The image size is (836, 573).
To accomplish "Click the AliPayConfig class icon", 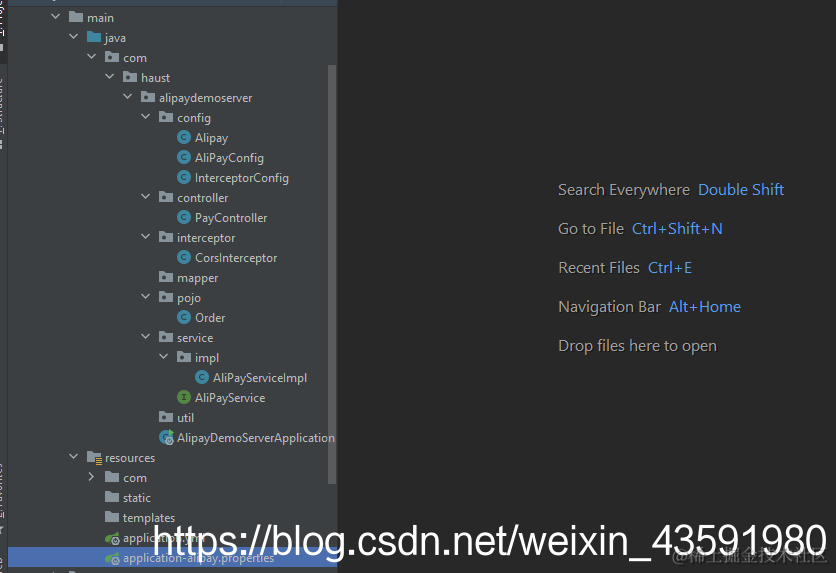I will pyautogui.click(x=184, y=157).
